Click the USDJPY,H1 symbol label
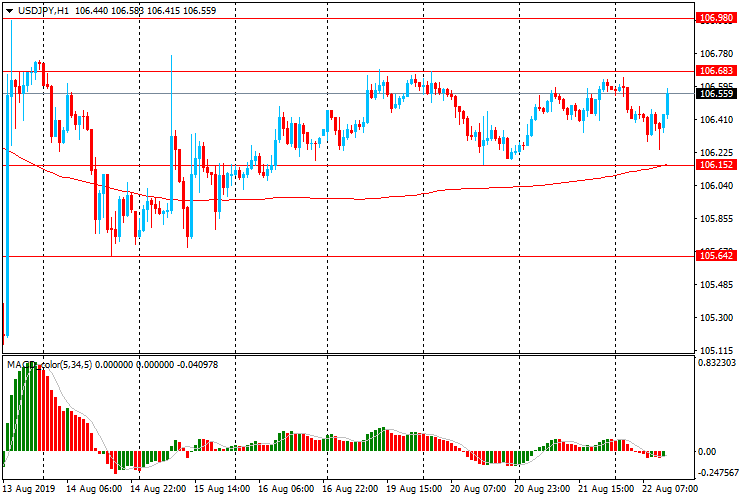740x500 pixels. coord(43,10)
